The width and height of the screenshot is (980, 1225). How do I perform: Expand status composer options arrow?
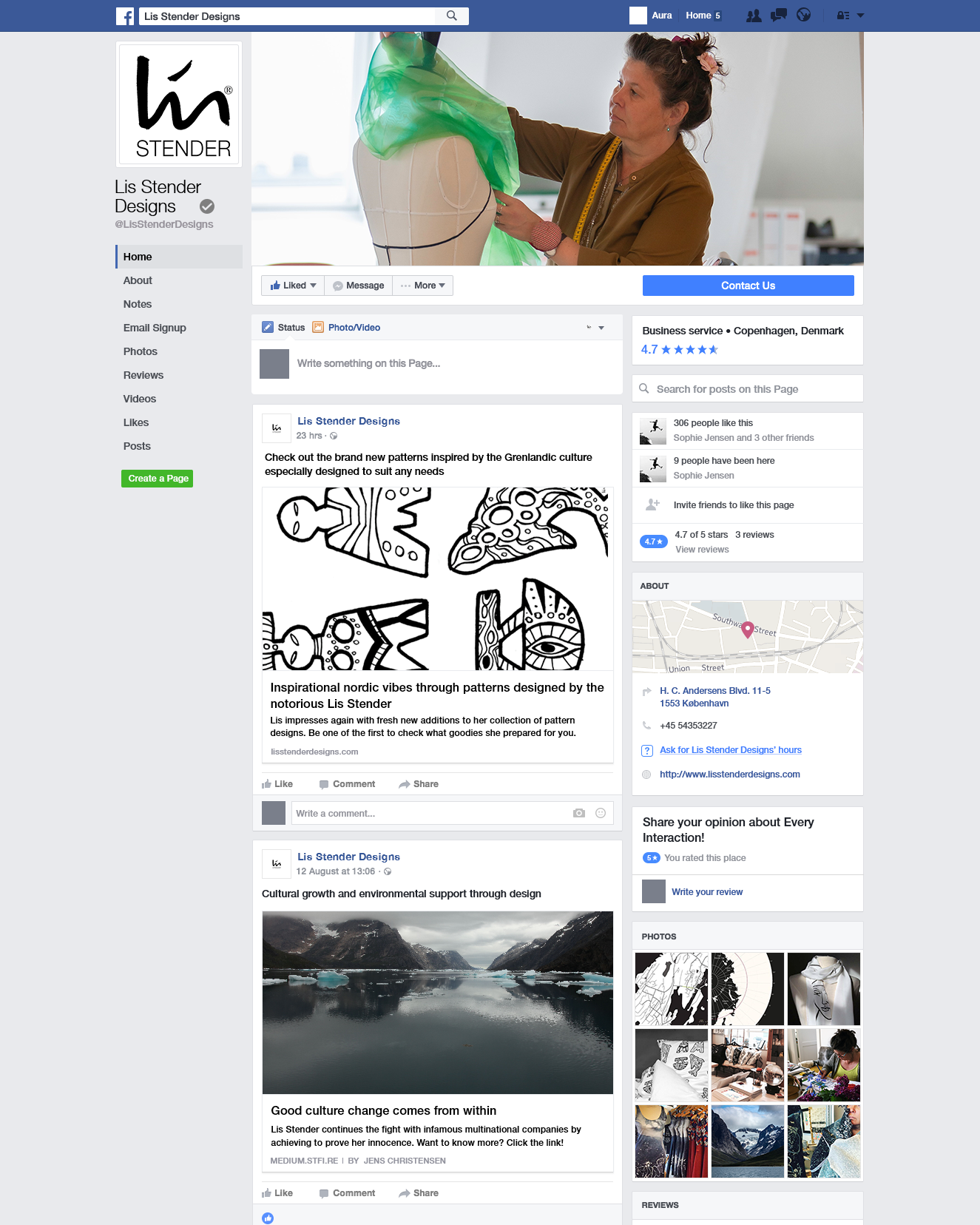(601, 328)
